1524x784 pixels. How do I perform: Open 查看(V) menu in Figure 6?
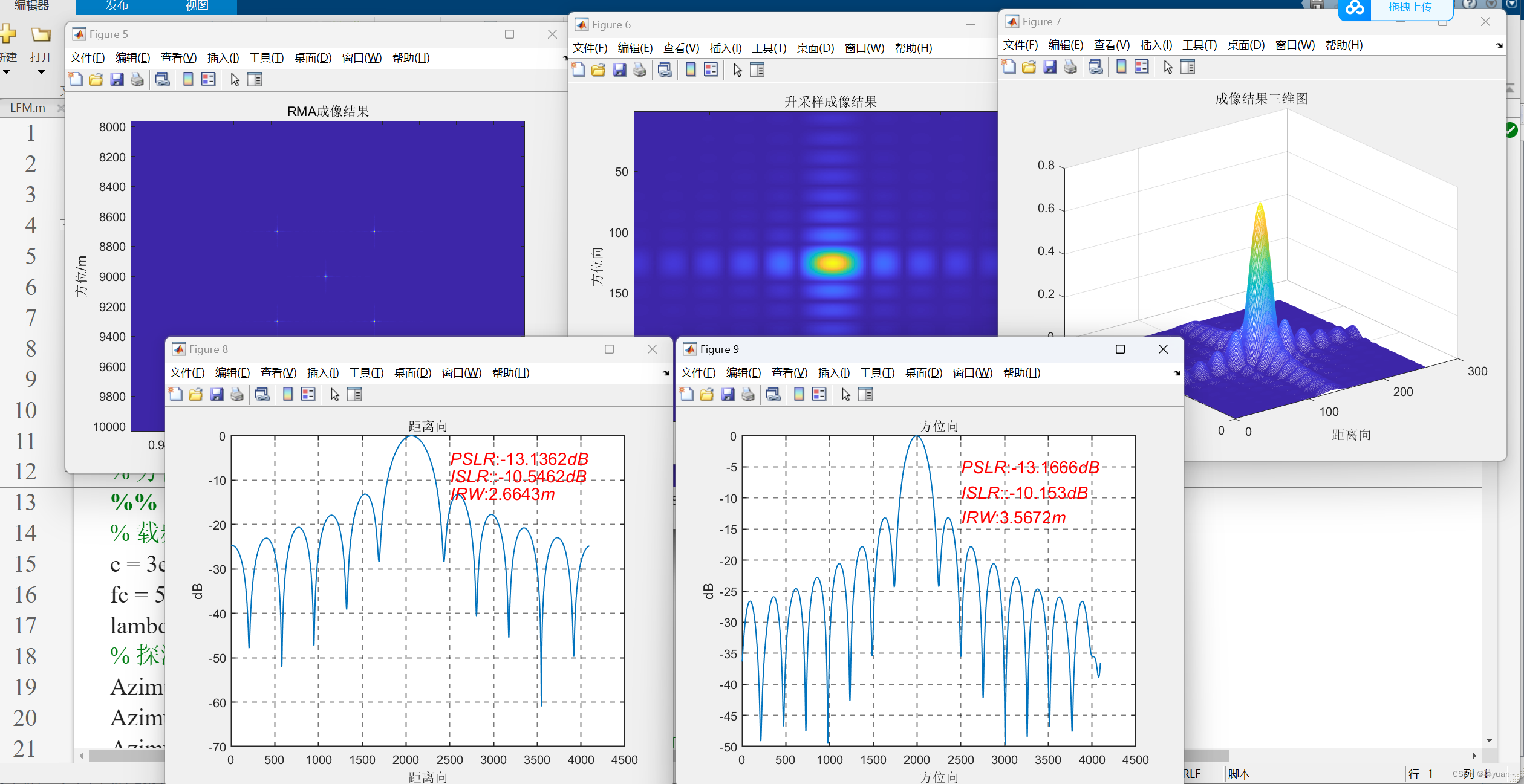(681, 48)
